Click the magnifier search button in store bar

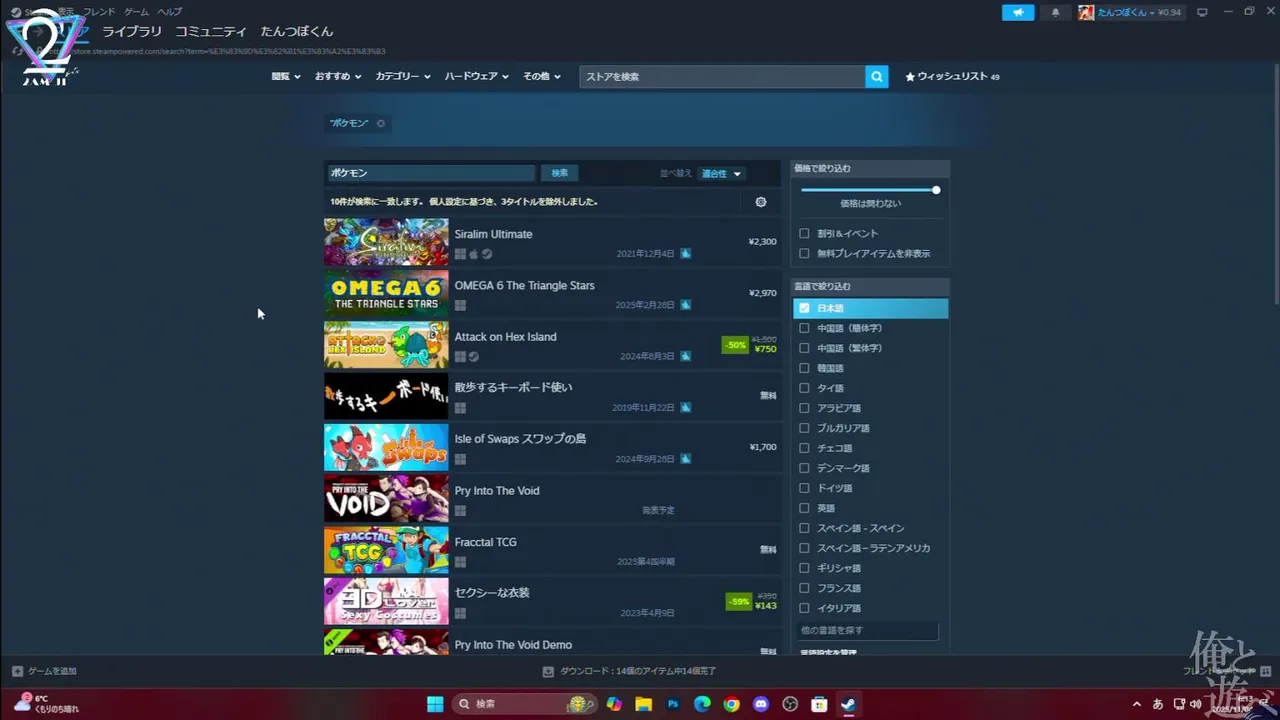coord(877,76)
